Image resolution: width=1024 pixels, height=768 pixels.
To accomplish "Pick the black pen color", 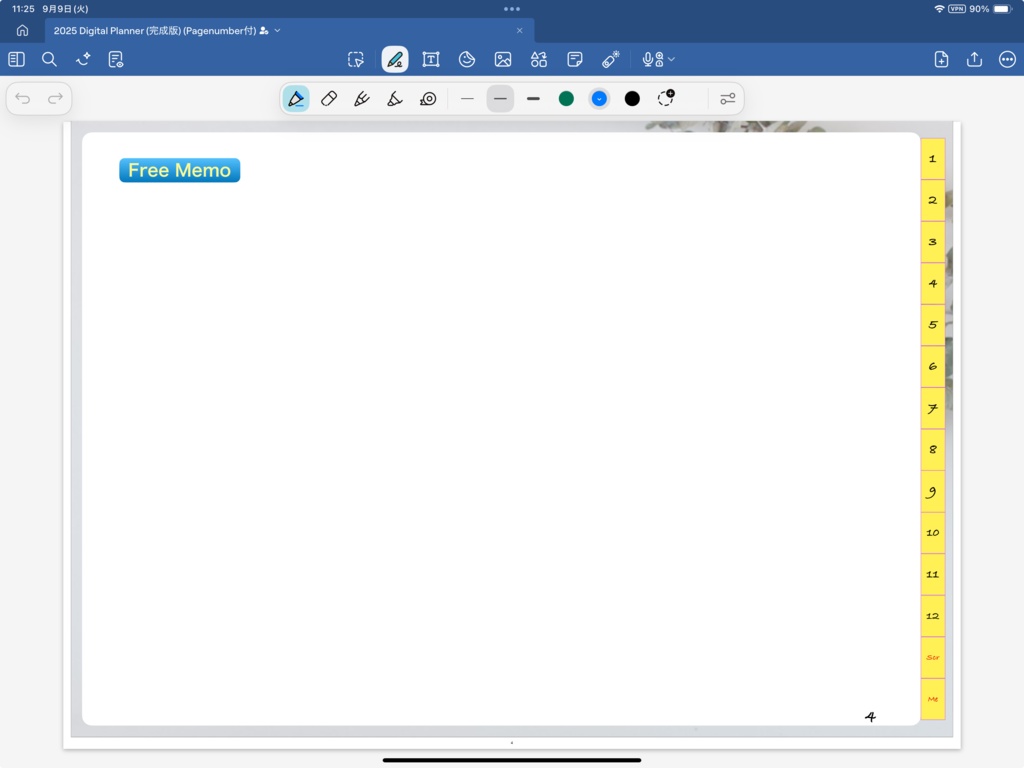I will point(632,99).
